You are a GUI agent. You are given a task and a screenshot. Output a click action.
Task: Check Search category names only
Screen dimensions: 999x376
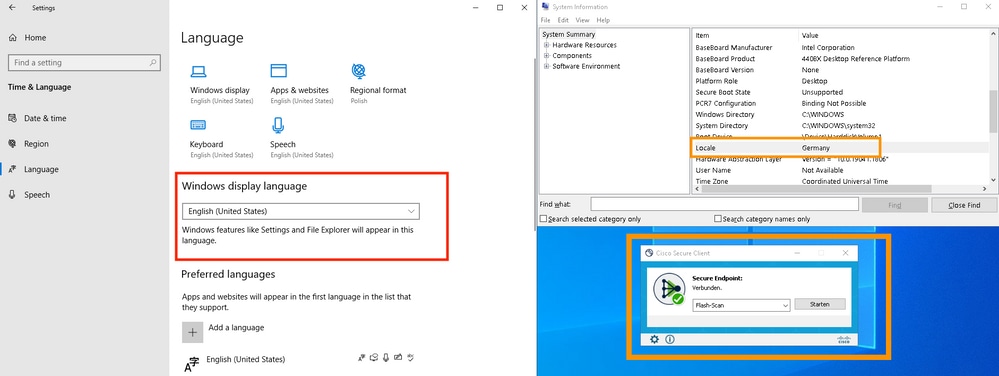click(x=718, y=219)
